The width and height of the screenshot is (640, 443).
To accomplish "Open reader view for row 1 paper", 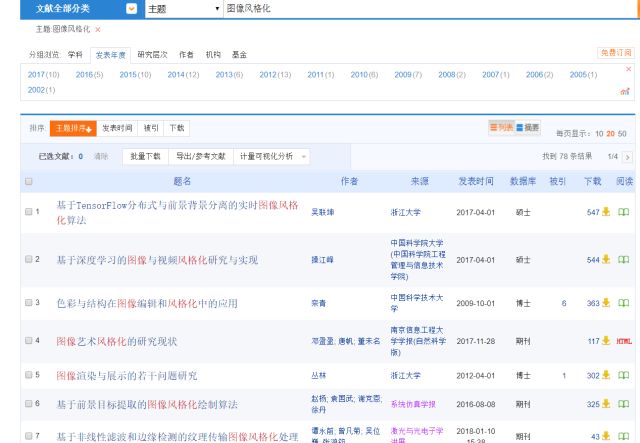I will (x=623, y=212).
